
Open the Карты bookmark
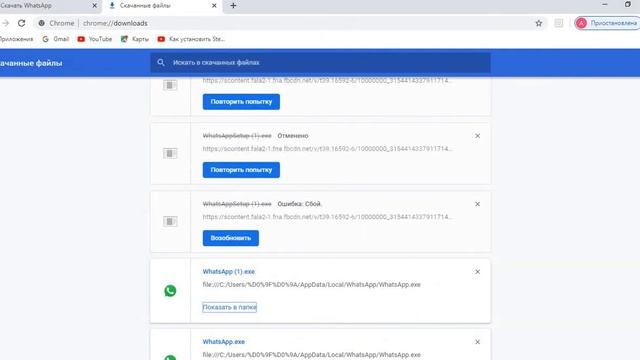pyautogui.click(x=135, y=39)
